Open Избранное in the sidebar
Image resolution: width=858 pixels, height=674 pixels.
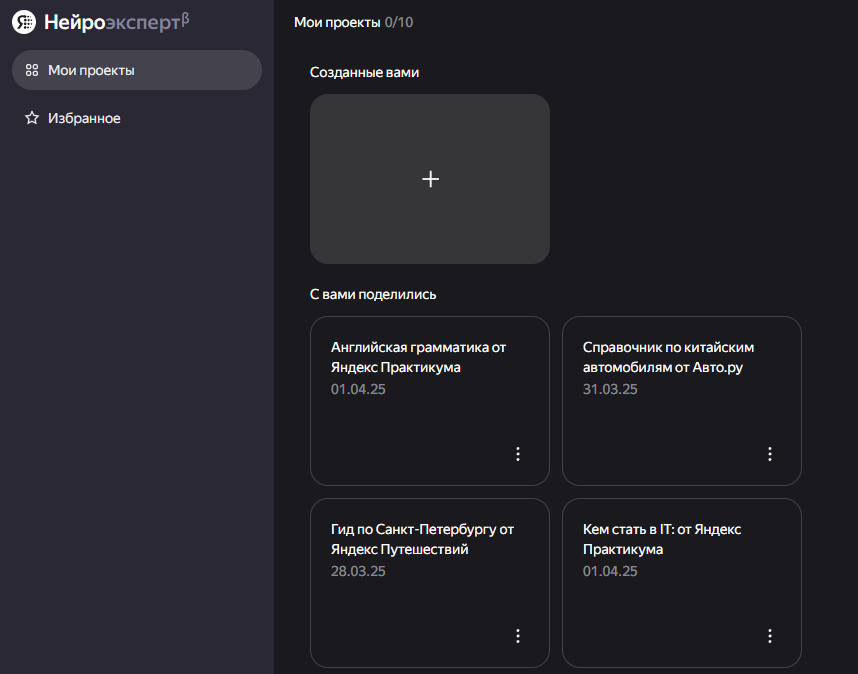click(137, 118)
